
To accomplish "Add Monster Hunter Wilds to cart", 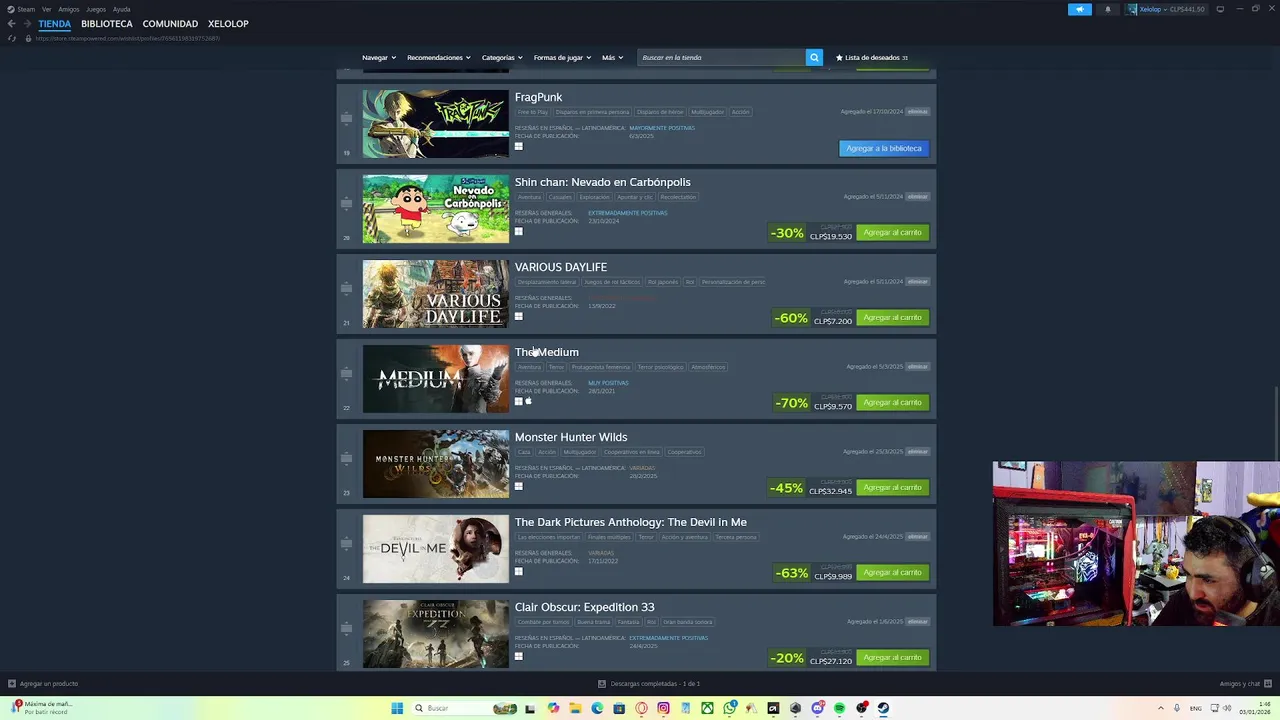I will pyautogui.click(x=892, y=487).
